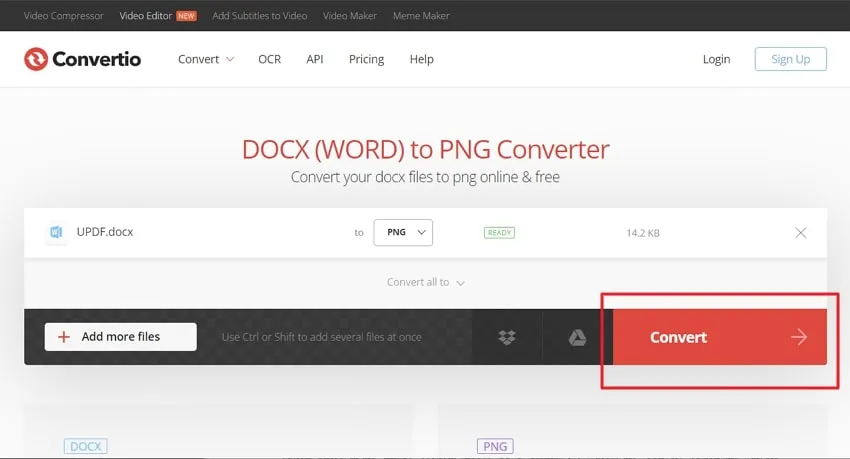
Task: Open the PNG output format dropdown
Action: click(403, 232)
